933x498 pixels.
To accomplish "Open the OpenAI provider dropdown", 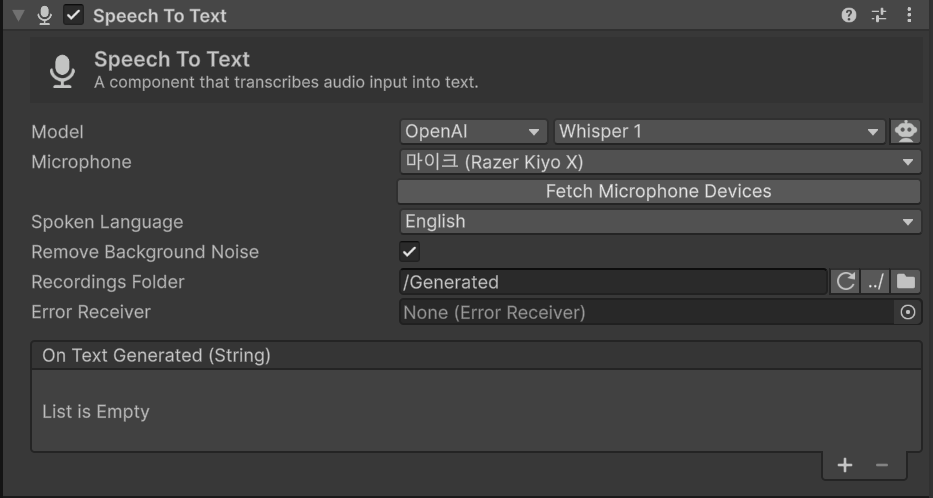I will (474, 131).
